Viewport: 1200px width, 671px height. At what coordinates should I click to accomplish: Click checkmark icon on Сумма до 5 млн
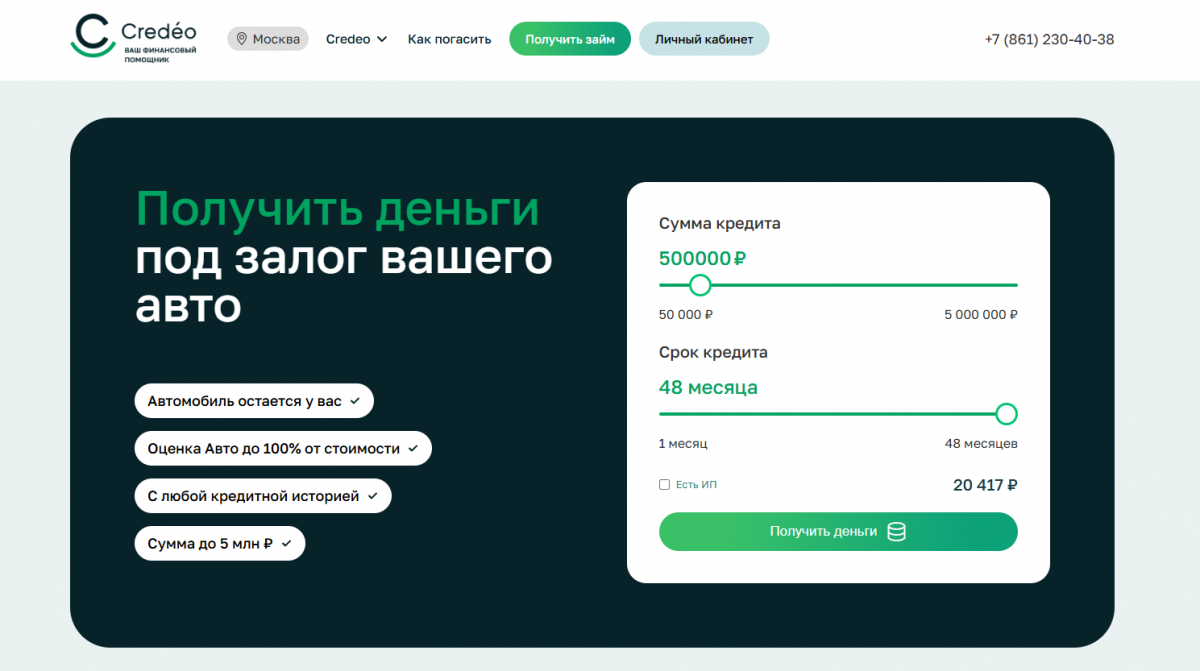[286, 544]
